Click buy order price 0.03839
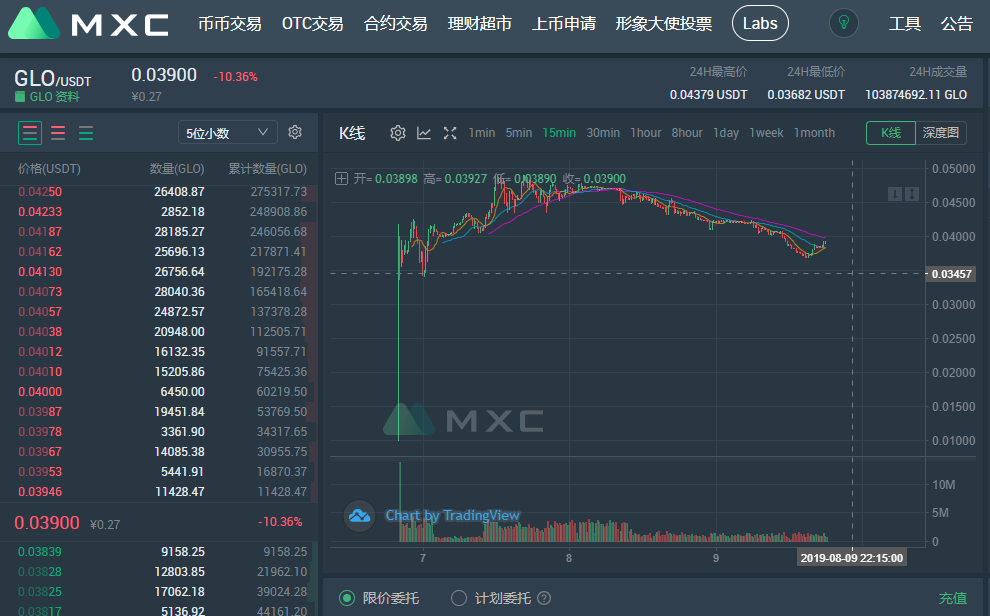Viewport: 990px width, 616px height. [40, 552]
